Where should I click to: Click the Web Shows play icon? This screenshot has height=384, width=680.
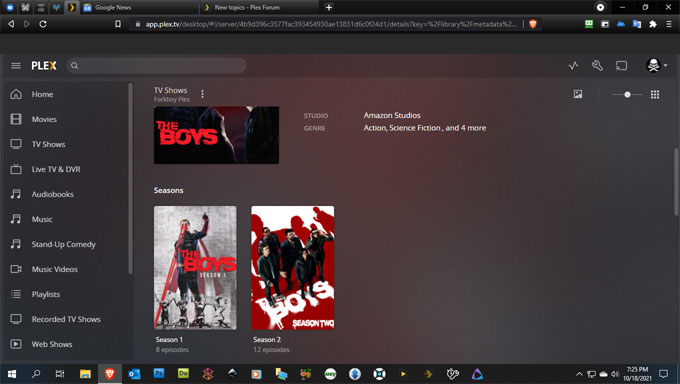[16, 344]
